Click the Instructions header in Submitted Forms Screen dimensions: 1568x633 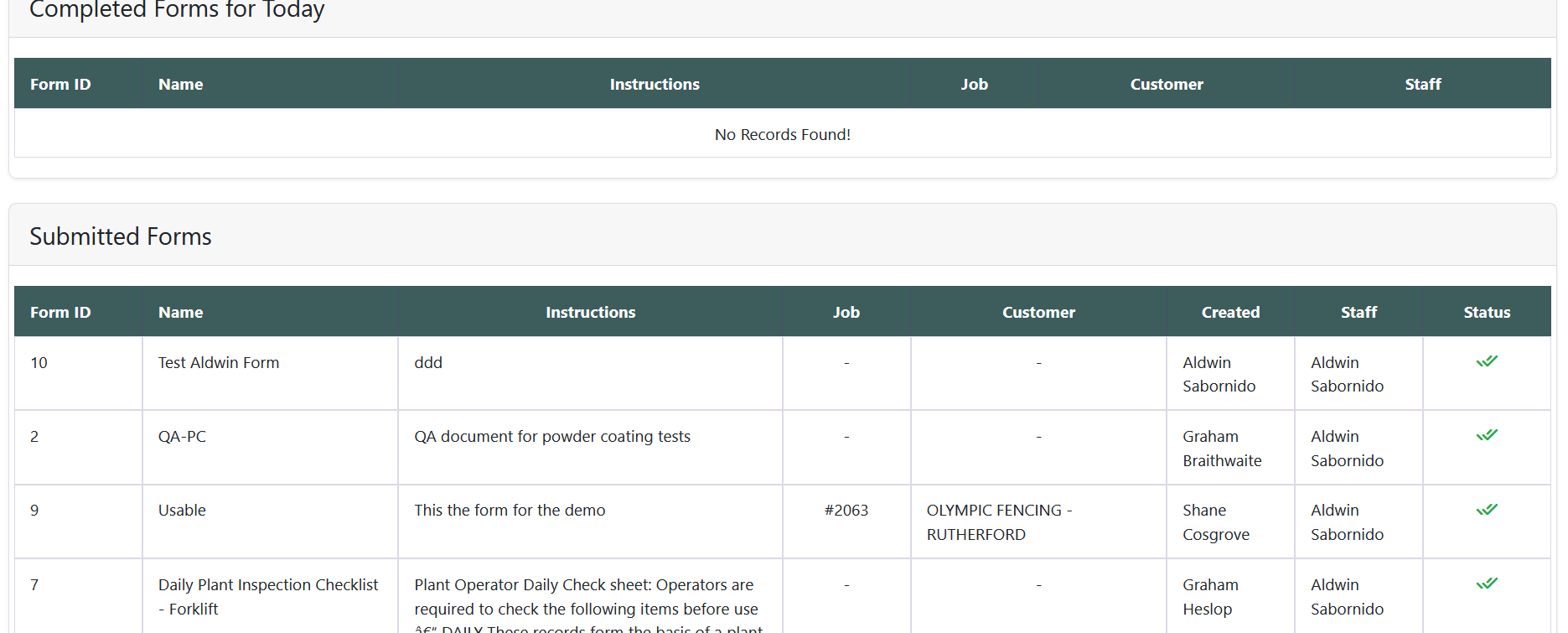[x=590, y=312]
